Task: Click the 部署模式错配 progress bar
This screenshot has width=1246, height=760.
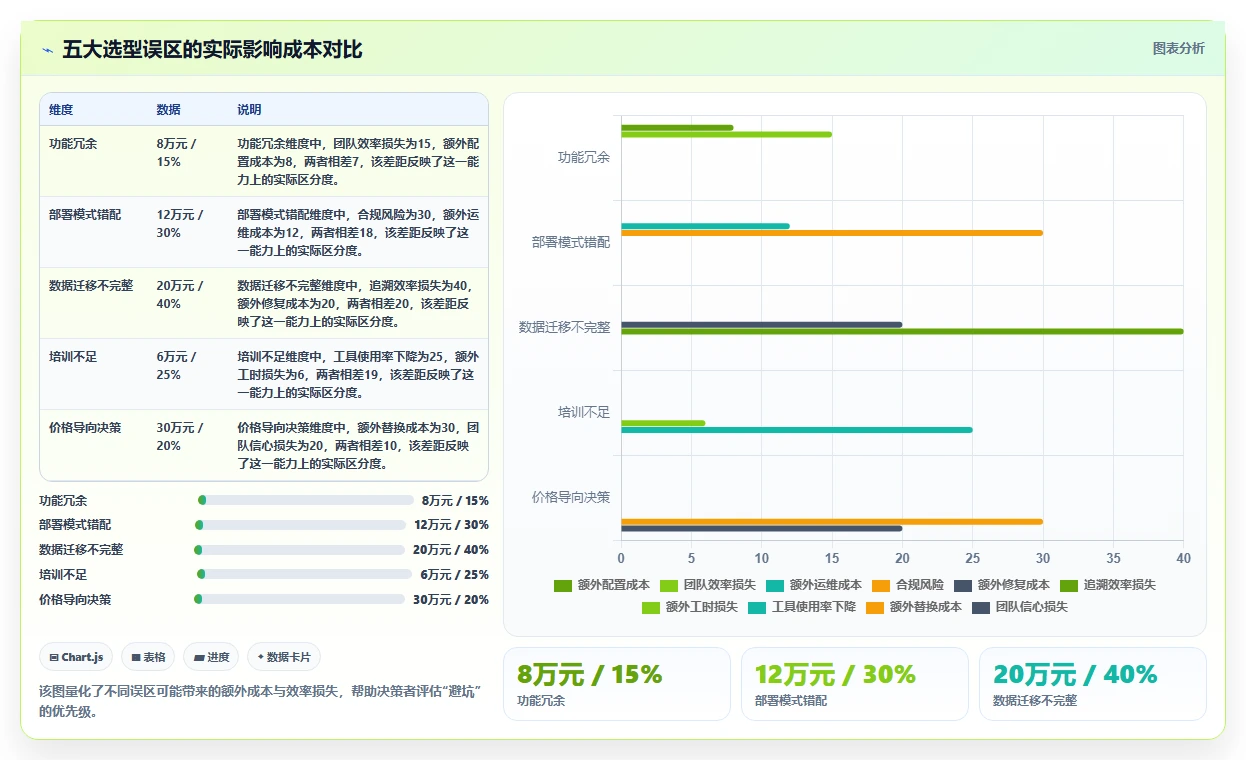Action: click(x=300, y=525)
